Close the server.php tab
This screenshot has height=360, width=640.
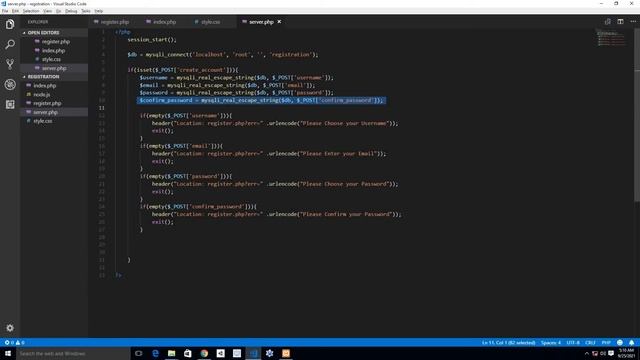click(x=280, y=22)
